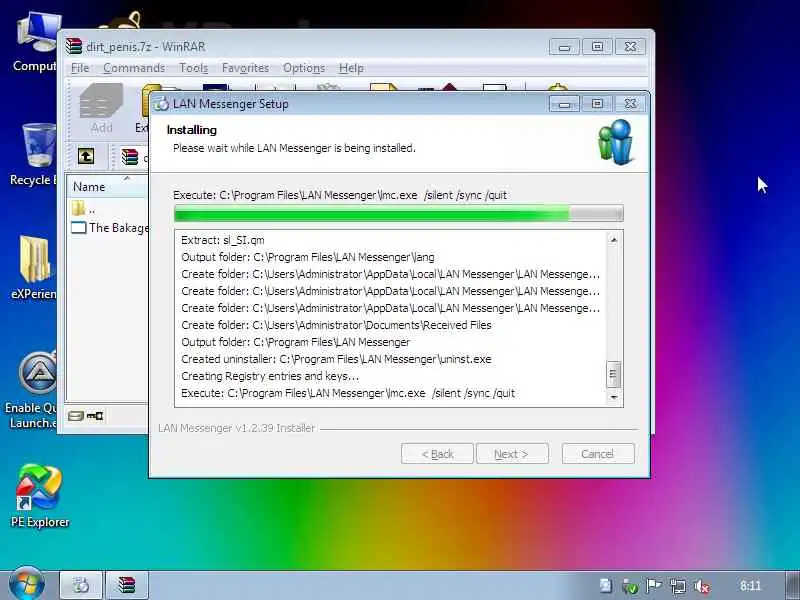
Task: Select log line 'Extract: sl_SI.qm'
Action: (x=222, y=240)
